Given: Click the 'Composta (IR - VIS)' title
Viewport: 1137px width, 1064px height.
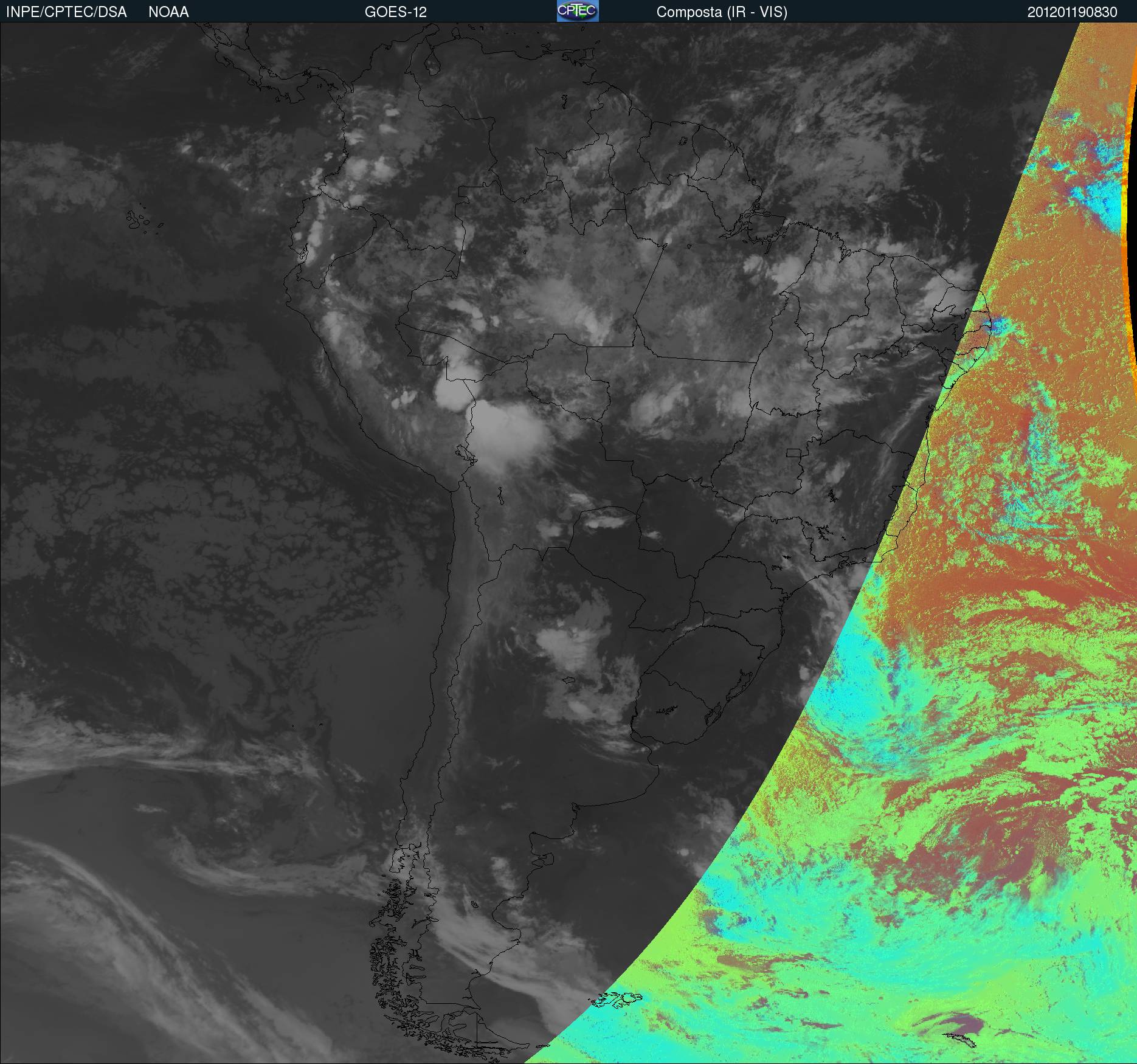Looking at the screenshot, I should click(722, 12).
